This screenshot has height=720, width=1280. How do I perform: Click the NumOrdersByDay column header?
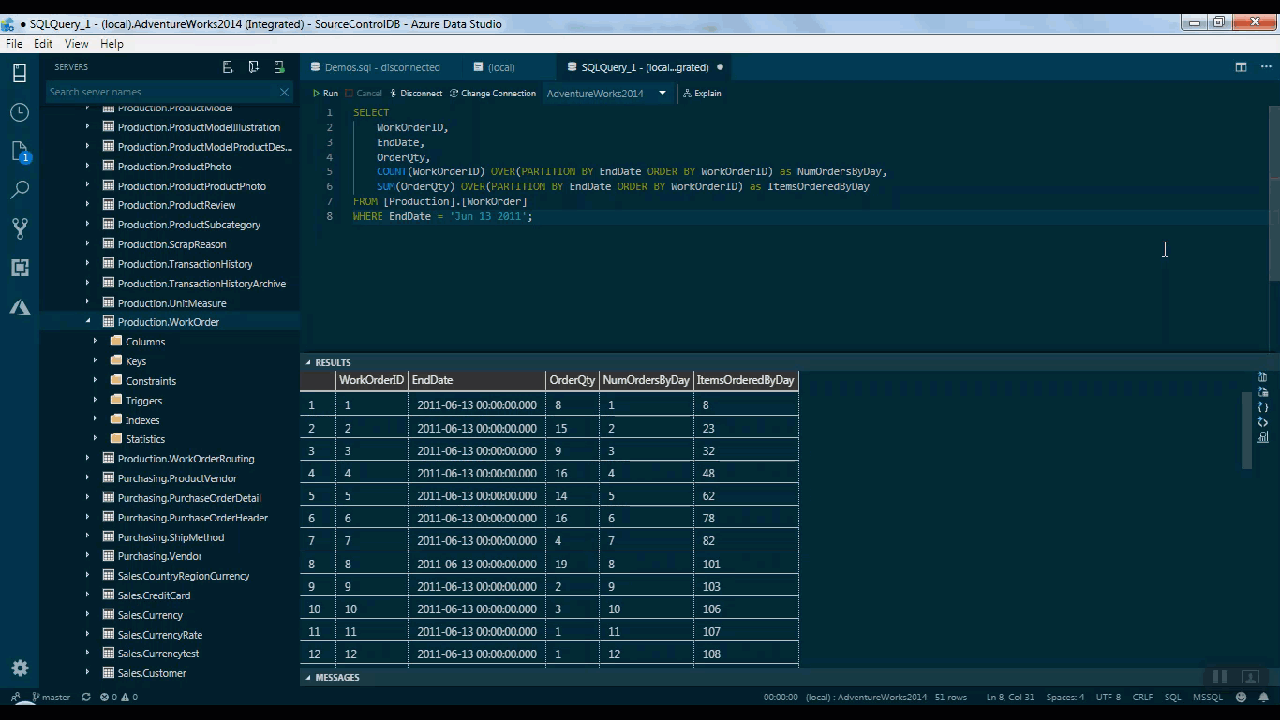tap(646, 380)
